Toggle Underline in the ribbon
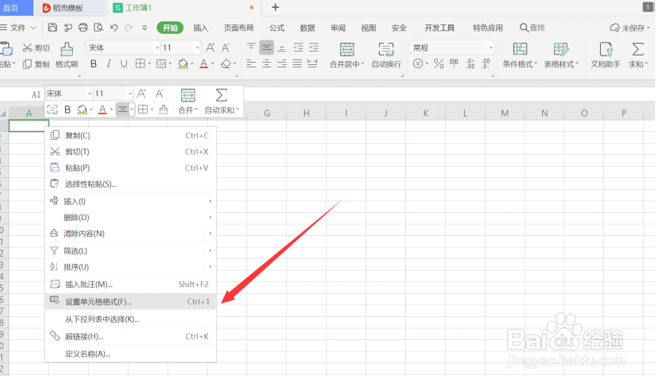The image size is (661, 383). click(124, 64)
